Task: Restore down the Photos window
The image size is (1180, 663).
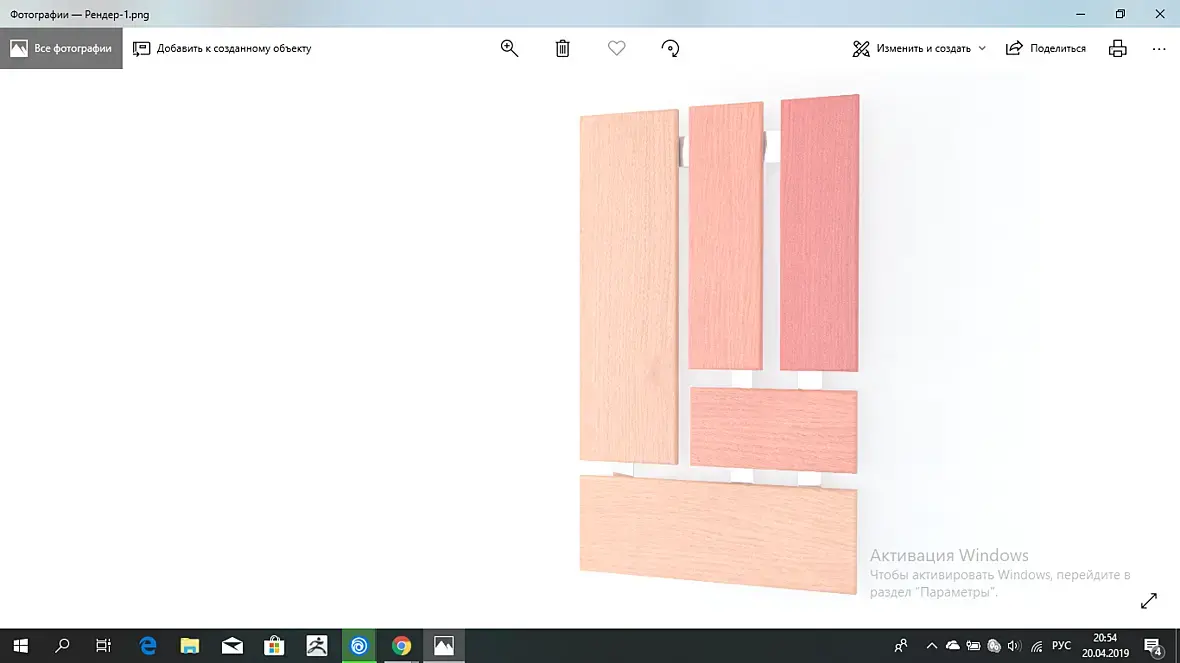Action: (1120, 14)
